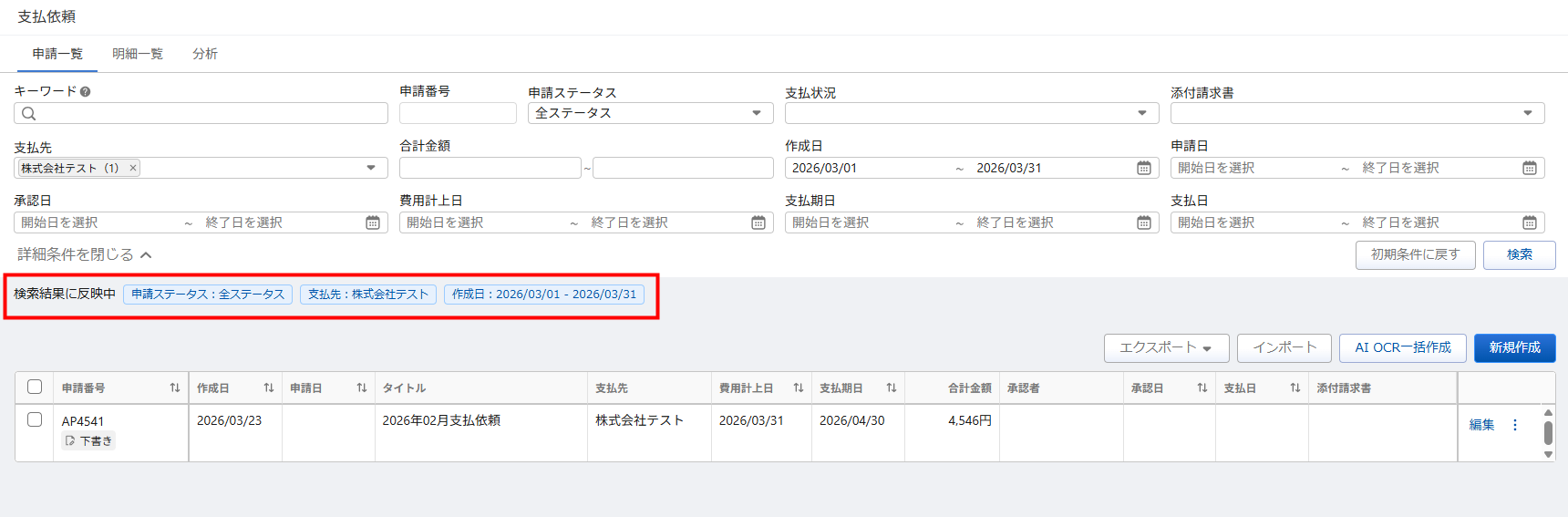Open the 申請日 calendar picker icon
Image resolution: width=1568 pixels, height=517 pixels.
tap(1529, 168)
